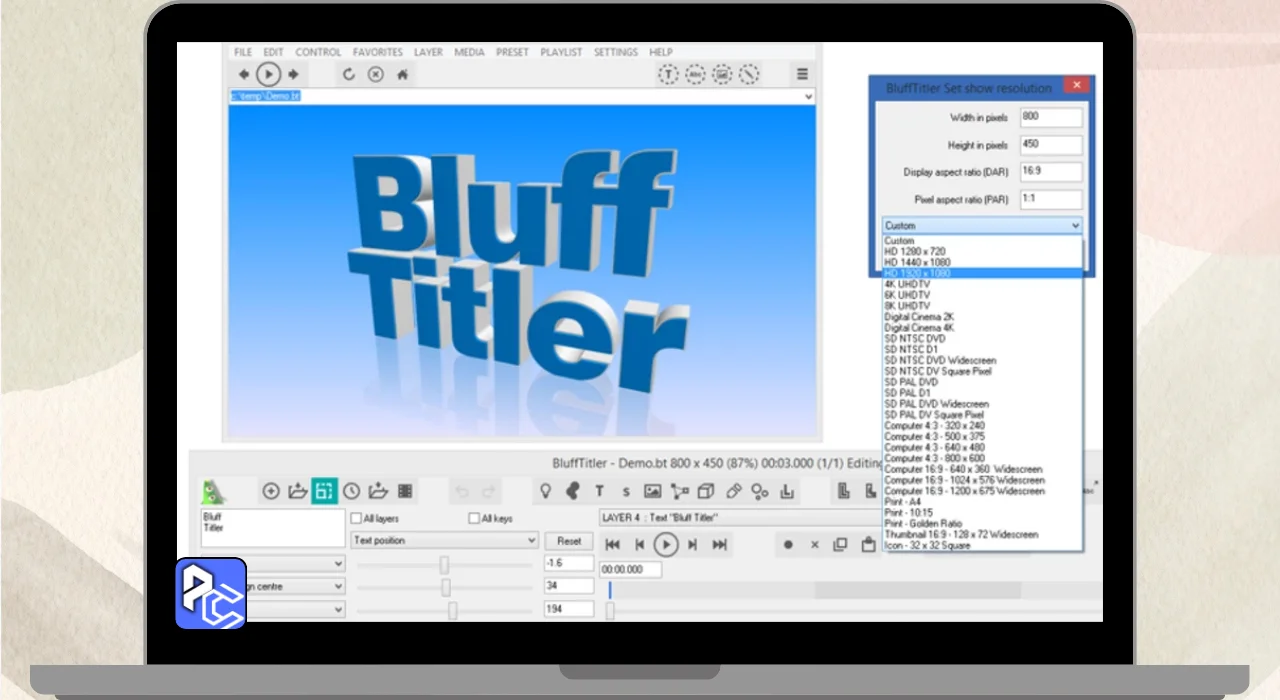Click the first property slider handle
The height and width of the screenshot is (700, 1280).
[444, 565]
